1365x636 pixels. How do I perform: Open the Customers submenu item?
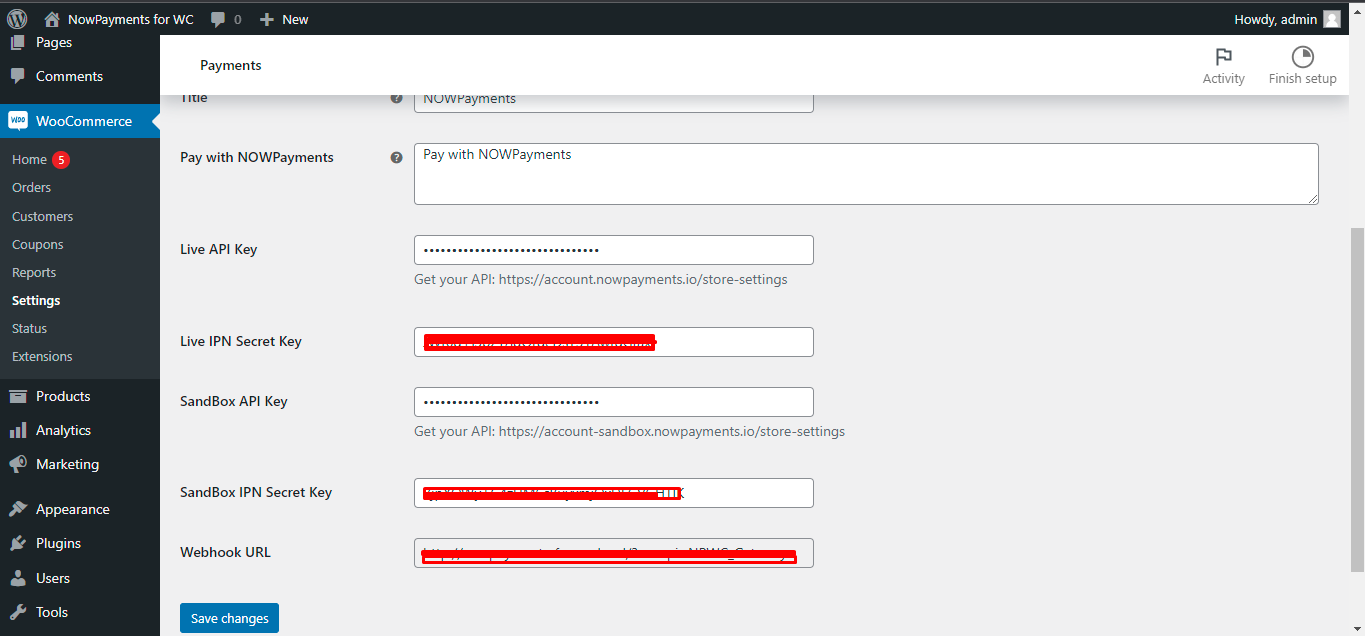tap(42, 216)
